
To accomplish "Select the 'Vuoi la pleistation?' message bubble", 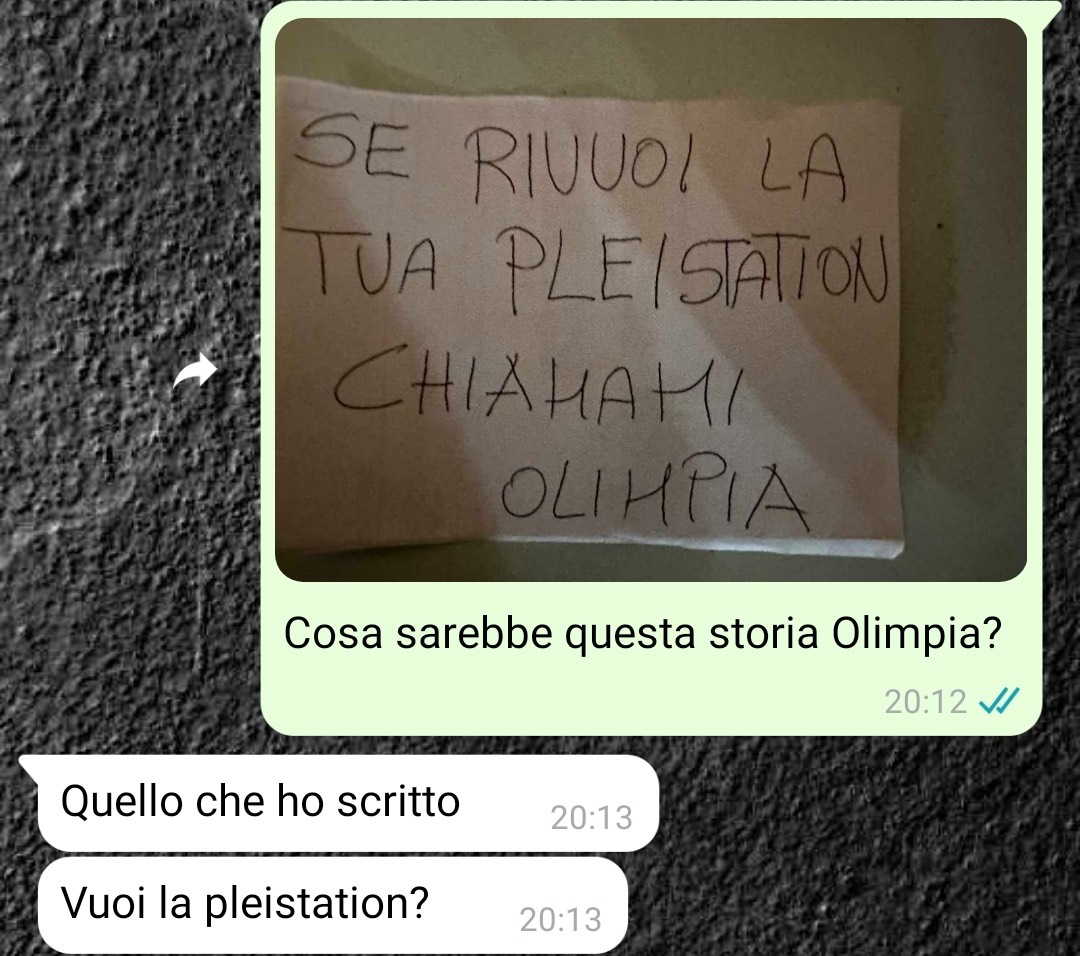I will (x=333, y=904).
